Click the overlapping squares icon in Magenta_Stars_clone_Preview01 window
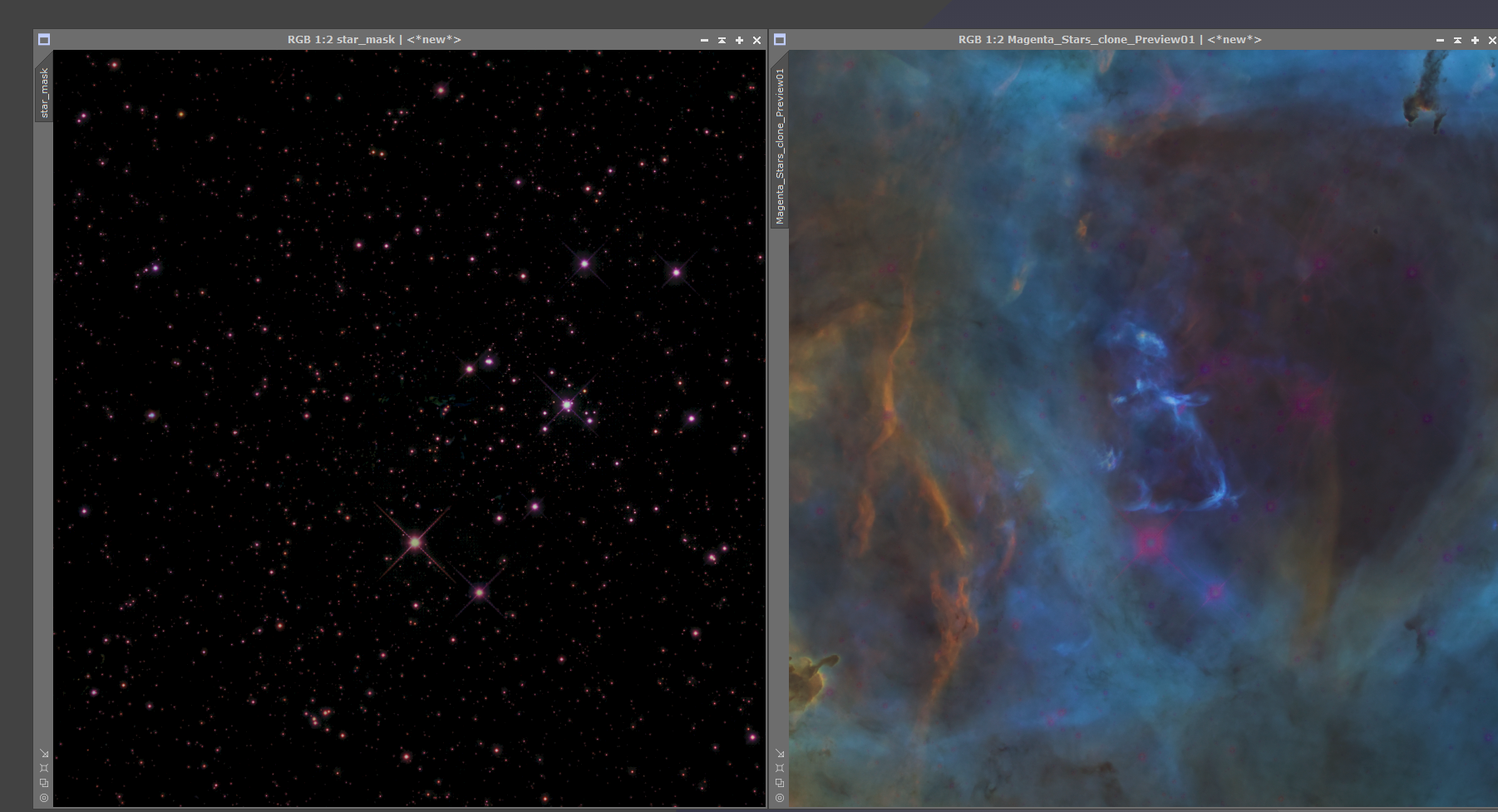 pyautogui.click(x=780, y=783)
